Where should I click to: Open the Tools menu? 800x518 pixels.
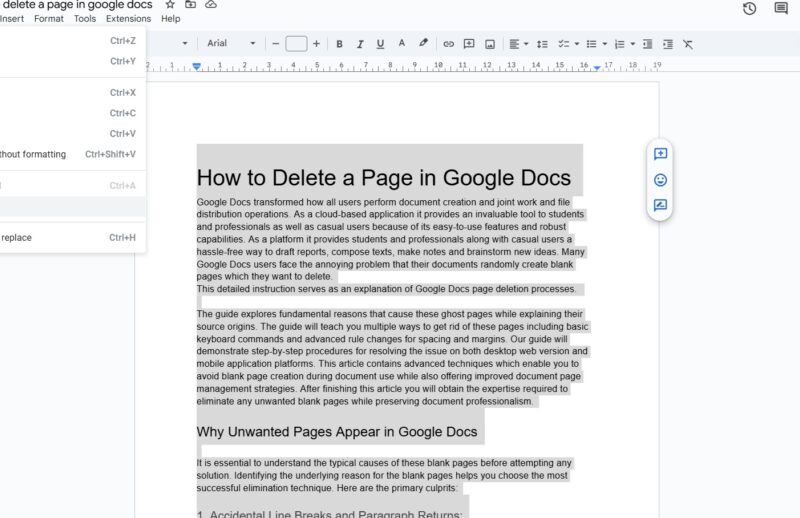pos(85,19)
